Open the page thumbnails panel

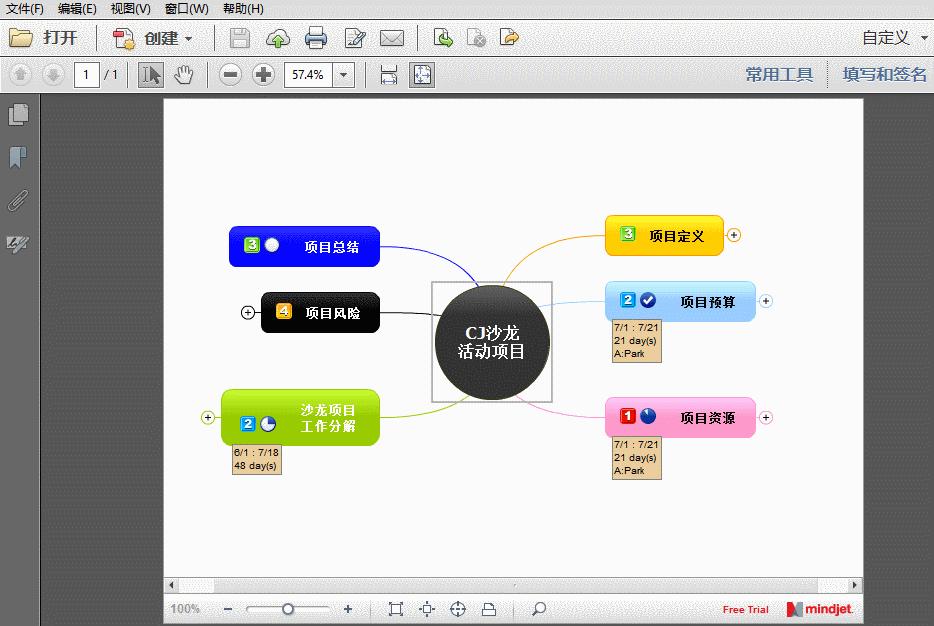coord(17,115)
